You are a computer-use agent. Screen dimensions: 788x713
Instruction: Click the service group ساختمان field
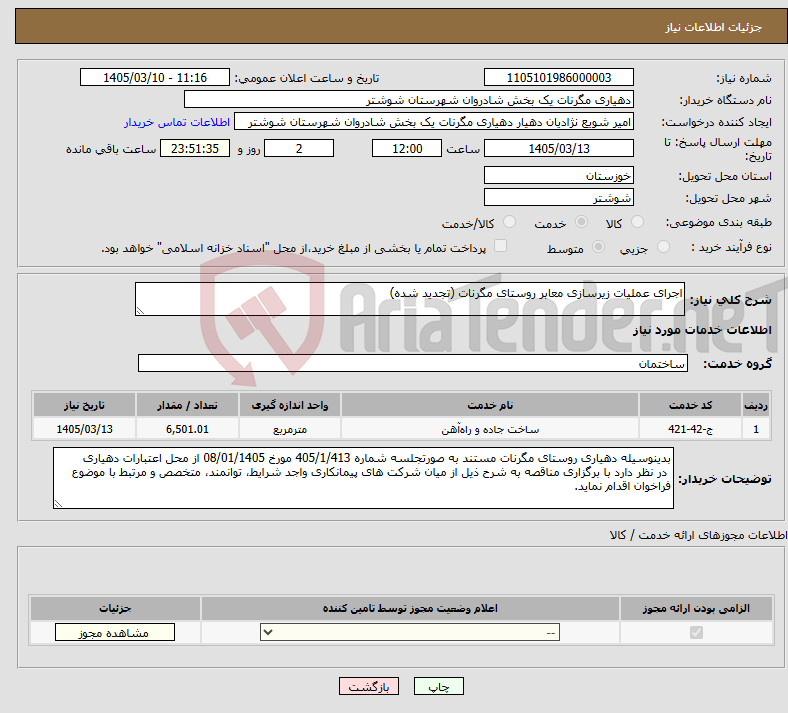pos(413,363)
